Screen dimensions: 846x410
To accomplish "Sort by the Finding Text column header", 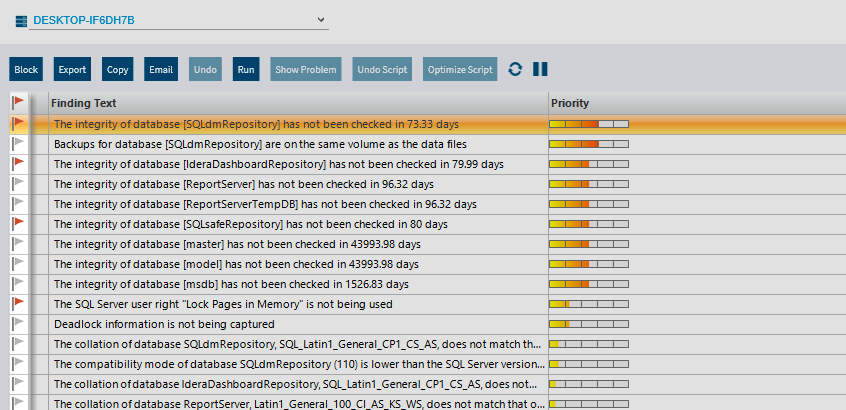I will (x=298, y=103).
